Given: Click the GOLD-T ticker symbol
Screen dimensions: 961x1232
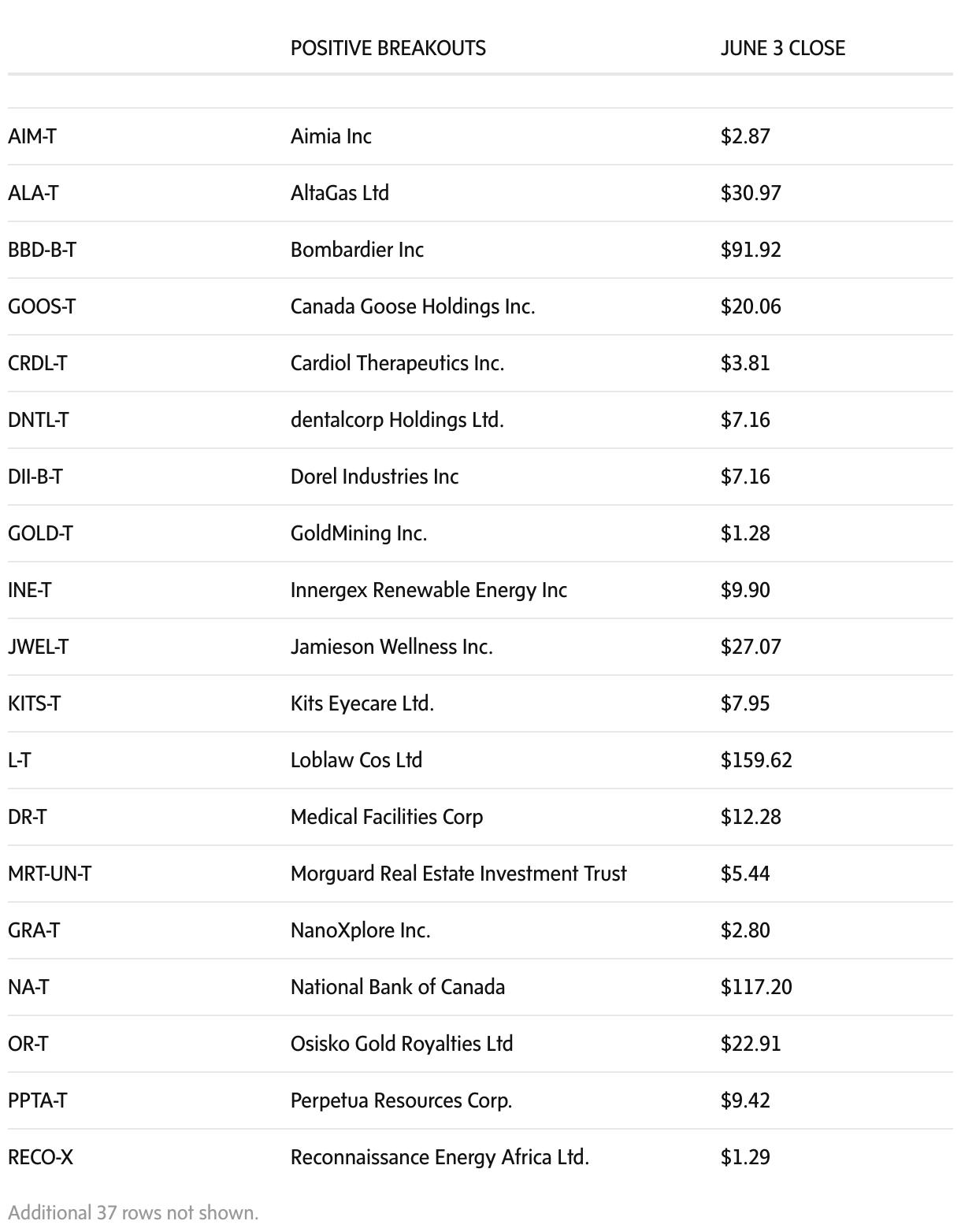Looking at the screenshot, I should (x=40, y=533).
